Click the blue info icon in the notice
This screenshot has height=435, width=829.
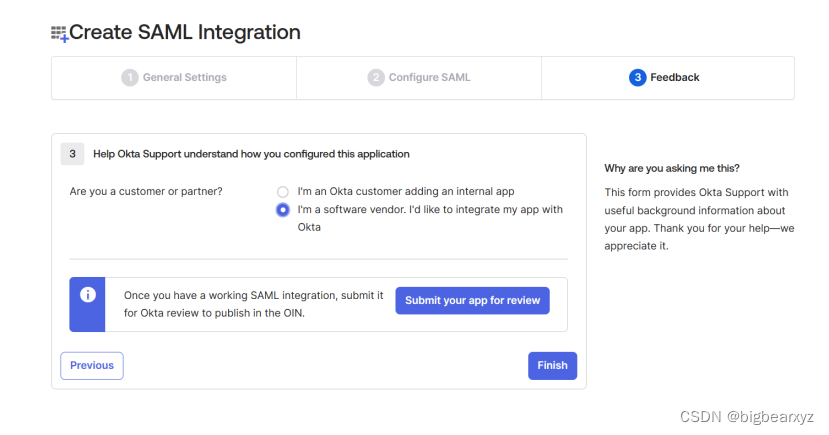coord(88,295)
